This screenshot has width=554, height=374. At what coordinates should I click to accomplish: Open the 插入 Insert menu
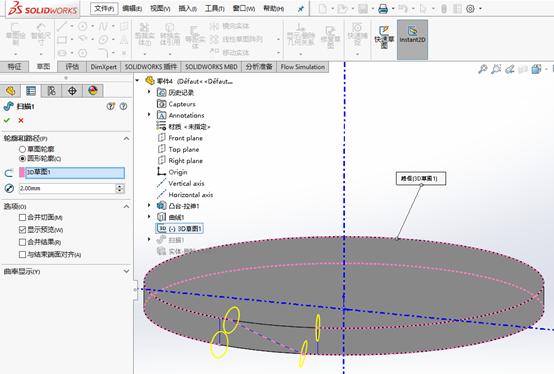188,8
